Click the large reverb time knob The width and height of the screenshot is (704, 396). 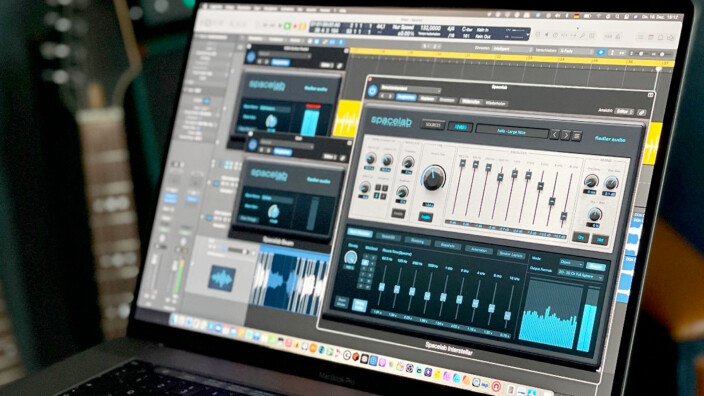(433, 178)
